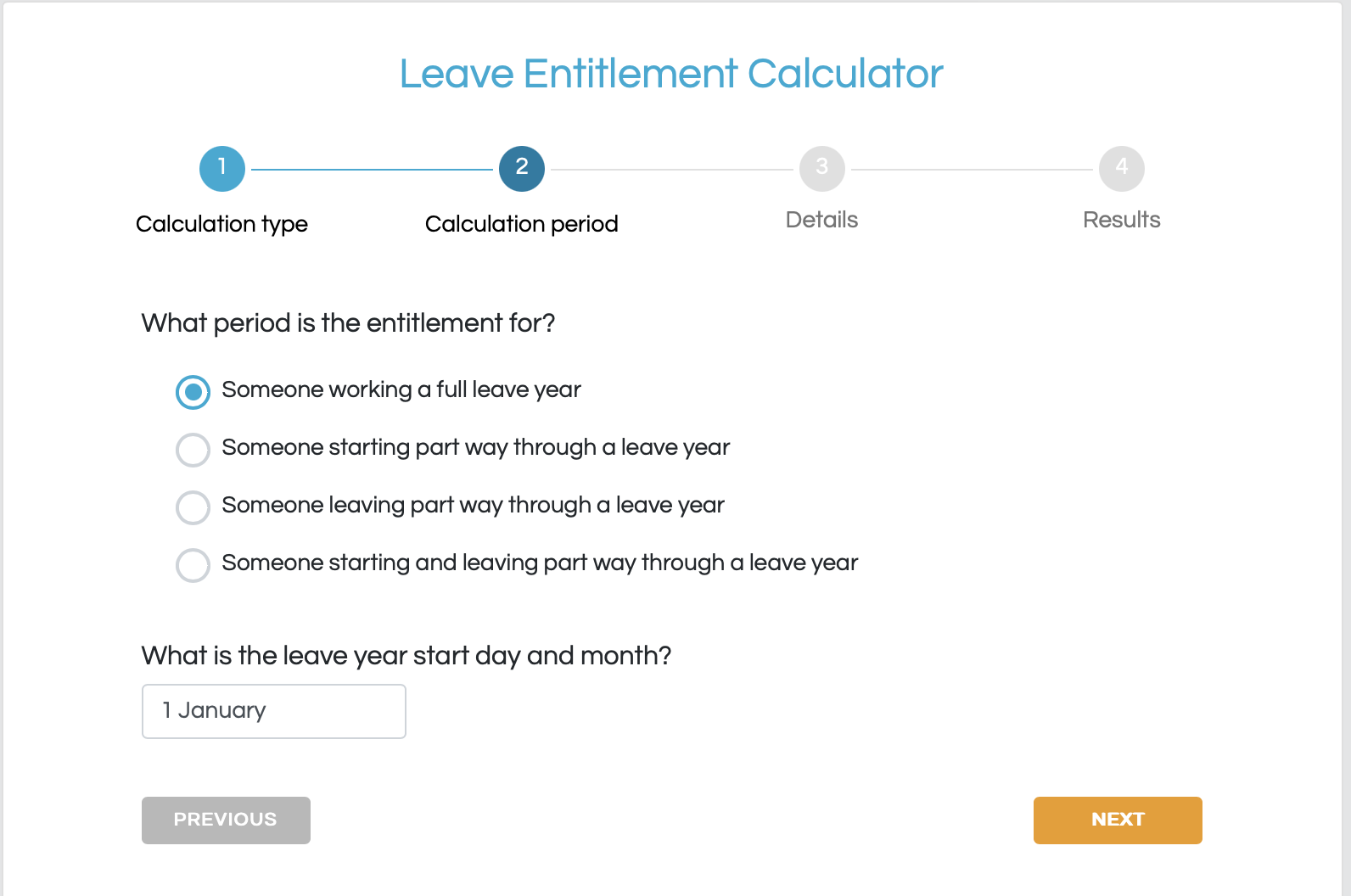The height and width of the screenshot is (896, 1351).
Task: Jump to Details step label
Action: tap(821, 220)
